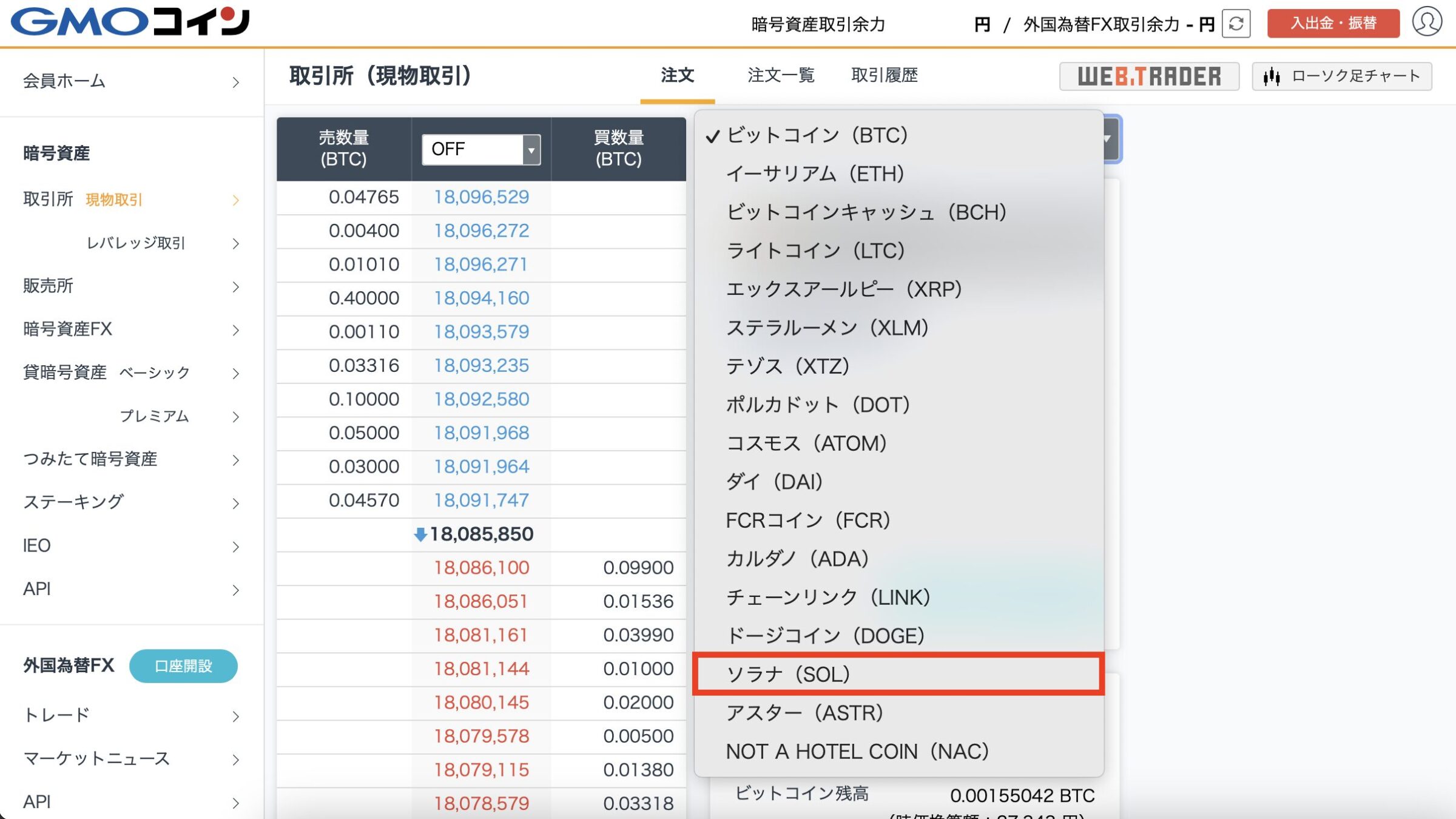The image size is (1456, 819).
Task: Click the GMO Coin logo
Action: (x=129, y=23)
